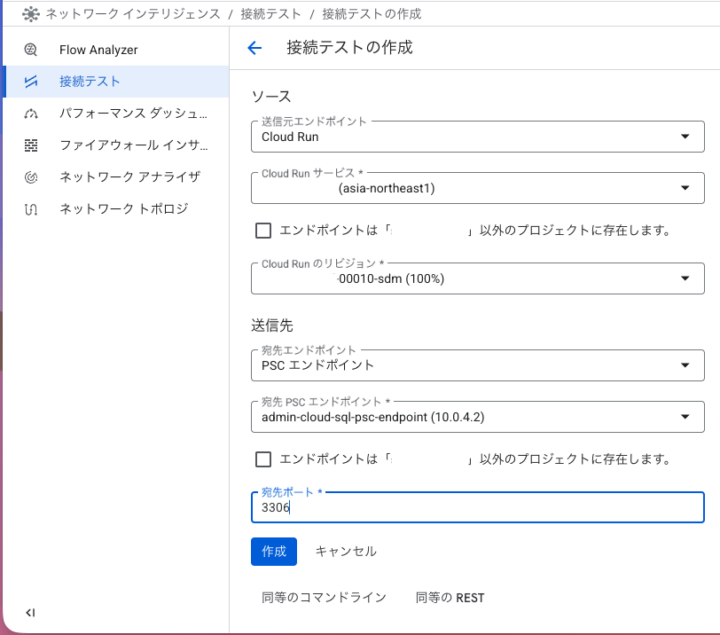The height and width of the screenshot is (635, 720).
Task: Open the Flow Analyzer menu item
Action: click(98, 50)
